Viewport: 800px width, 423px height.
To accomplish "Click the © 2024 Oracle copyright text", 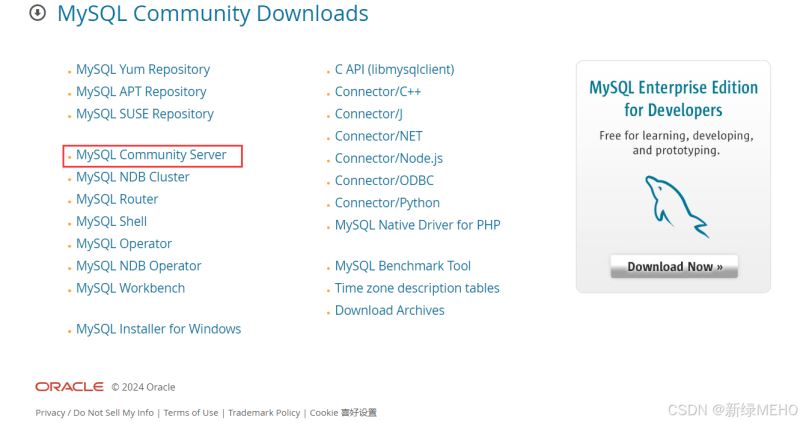I will click(x=143, y=387).
